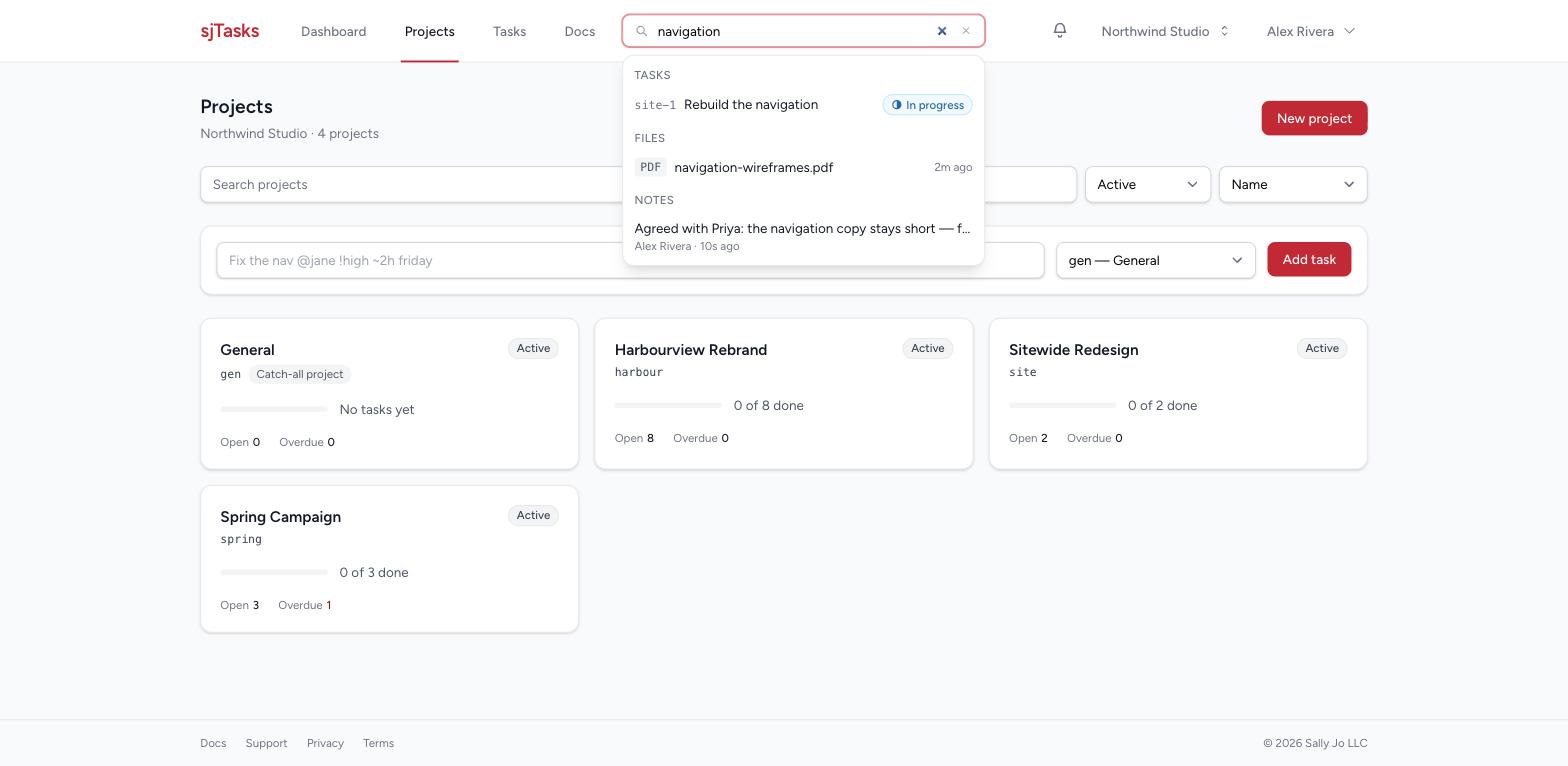Image resolution: width=1568 pixels, height=766 pixels.
Task: Open the Harbourview Rebrand project title
Action: pyautogui.click(x=691, y=350)
